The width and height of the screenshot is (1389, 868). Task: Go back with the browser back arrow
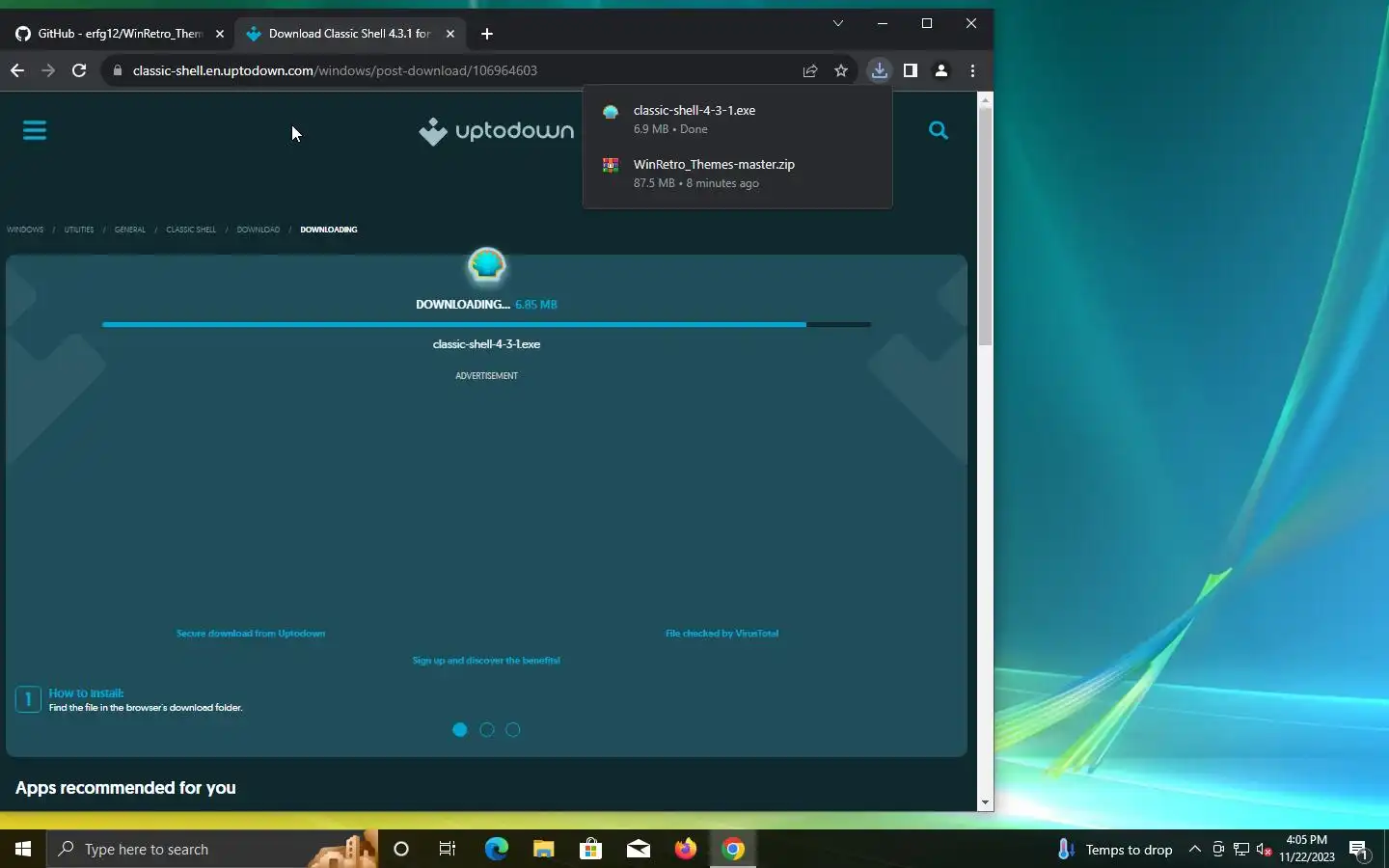click(17, 70)
